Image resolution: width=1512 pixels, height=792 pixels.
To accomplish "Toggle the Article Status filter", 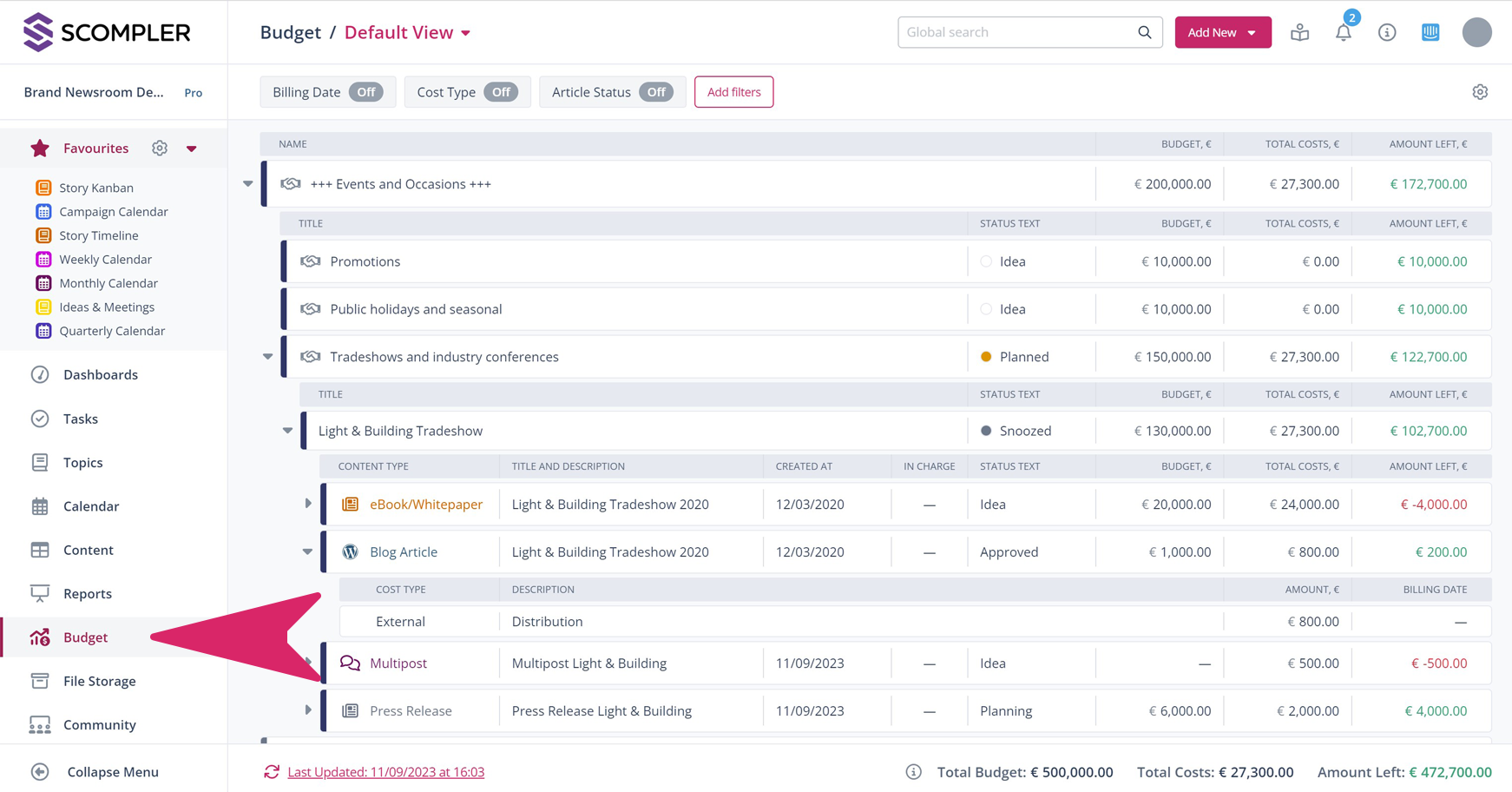I will pos(656,92).
